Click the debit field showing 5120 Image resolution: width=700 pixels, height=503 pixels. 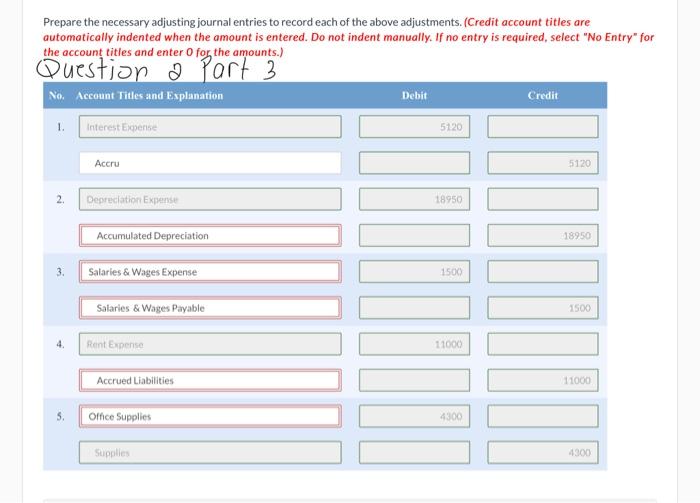[x=414, y=127]
